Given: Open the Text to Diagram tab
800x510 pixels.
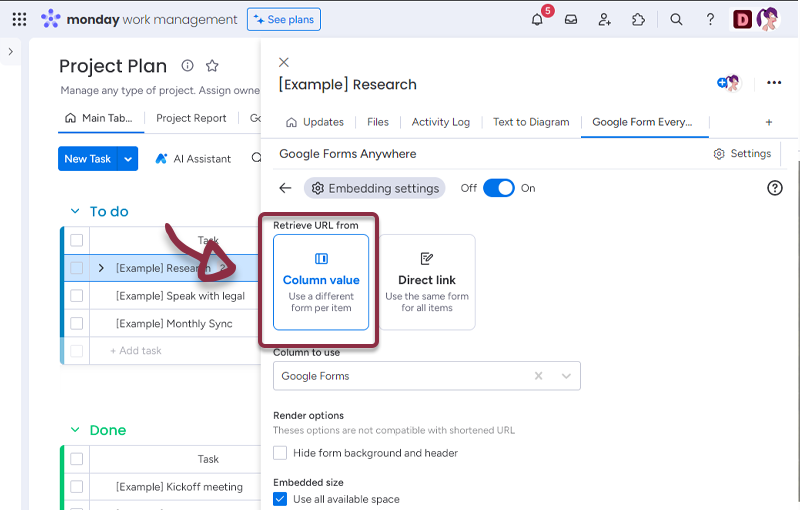Looking at the screenshot, I should [530, 122].
